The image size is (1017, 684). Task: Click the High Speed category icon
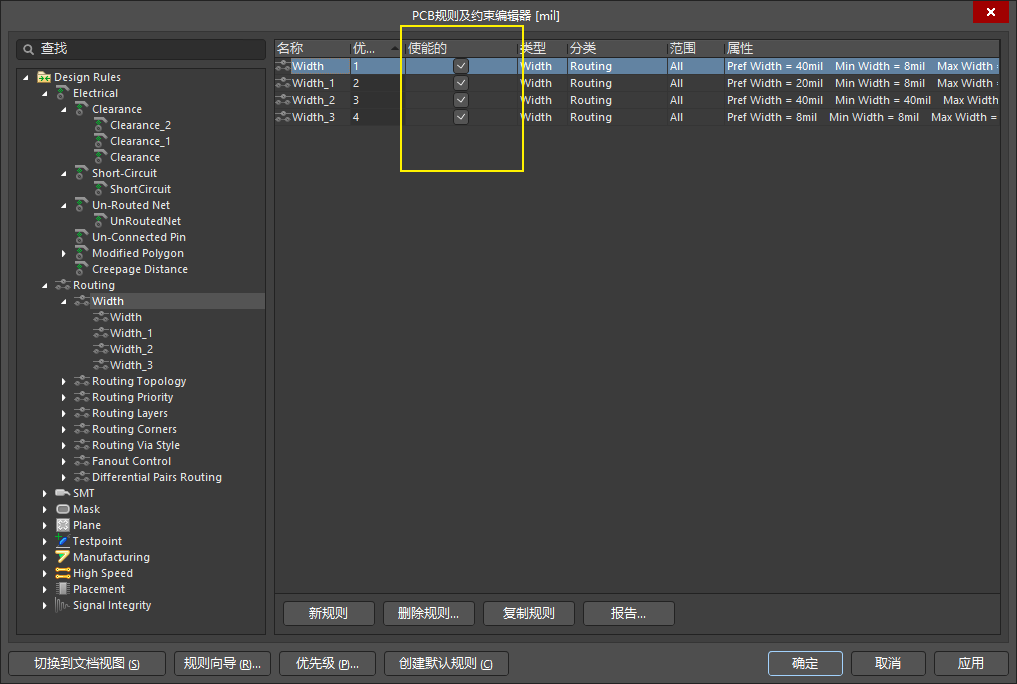63,573
